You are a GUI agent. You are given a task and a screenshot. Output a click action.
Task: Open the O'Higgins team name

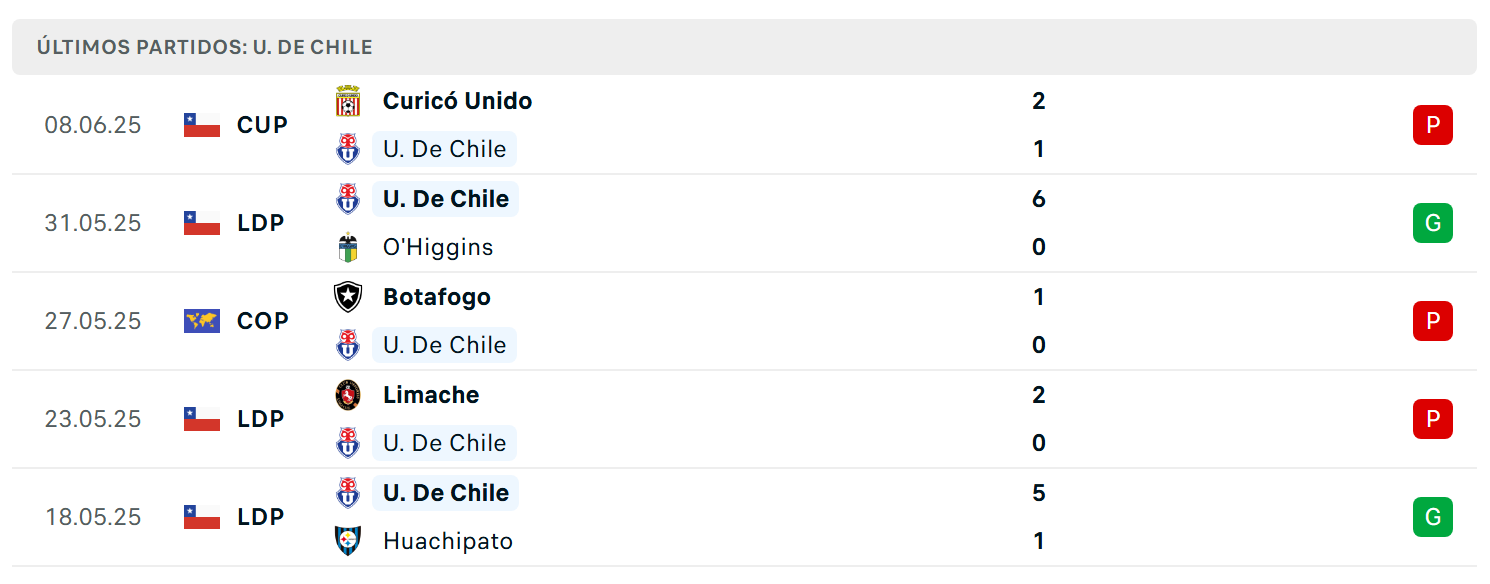point(438,247)
